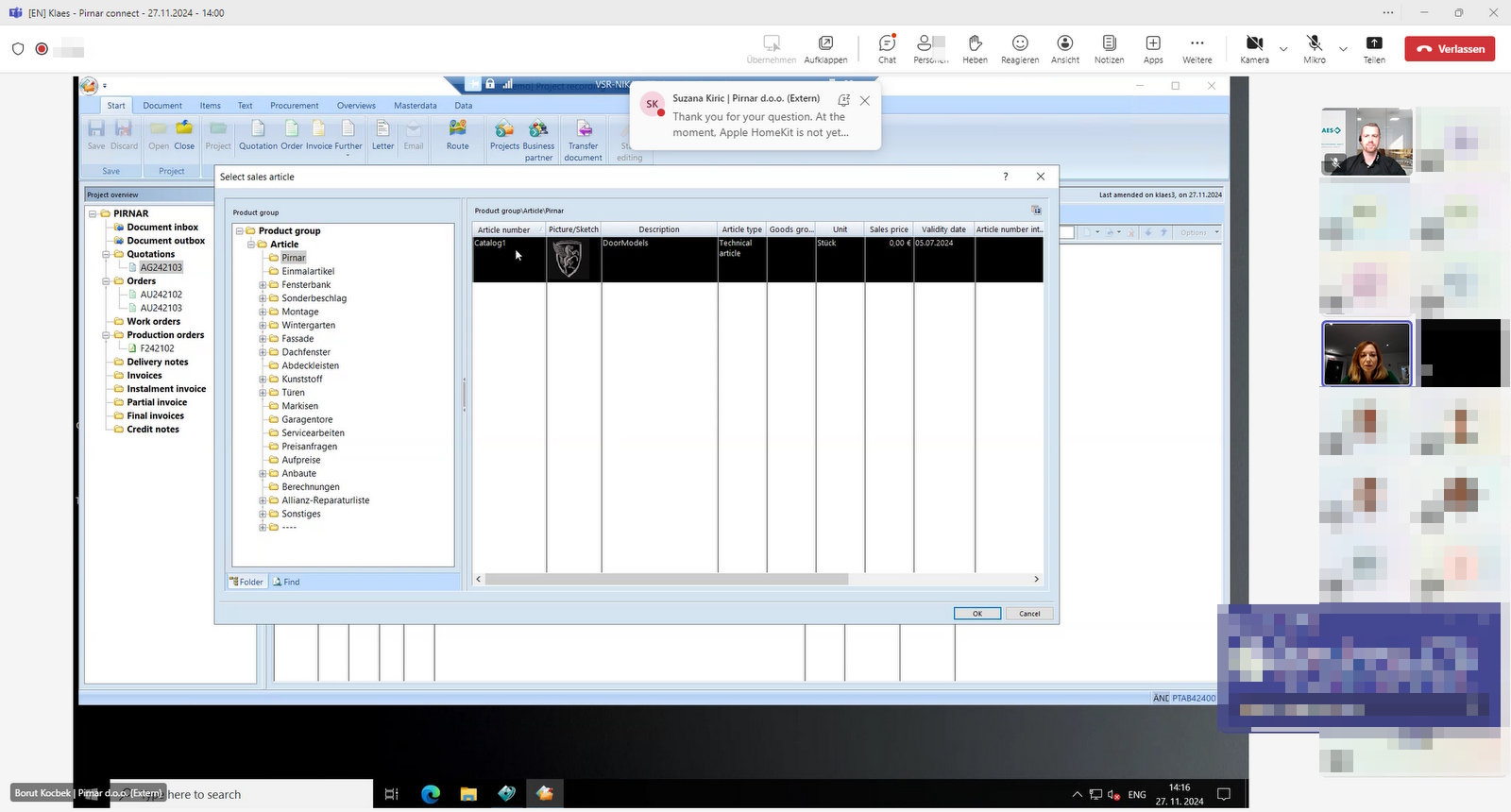Click the Teilen share screen icon
This screenshot has height=812, width=1511.
[x=1374, y=48]
